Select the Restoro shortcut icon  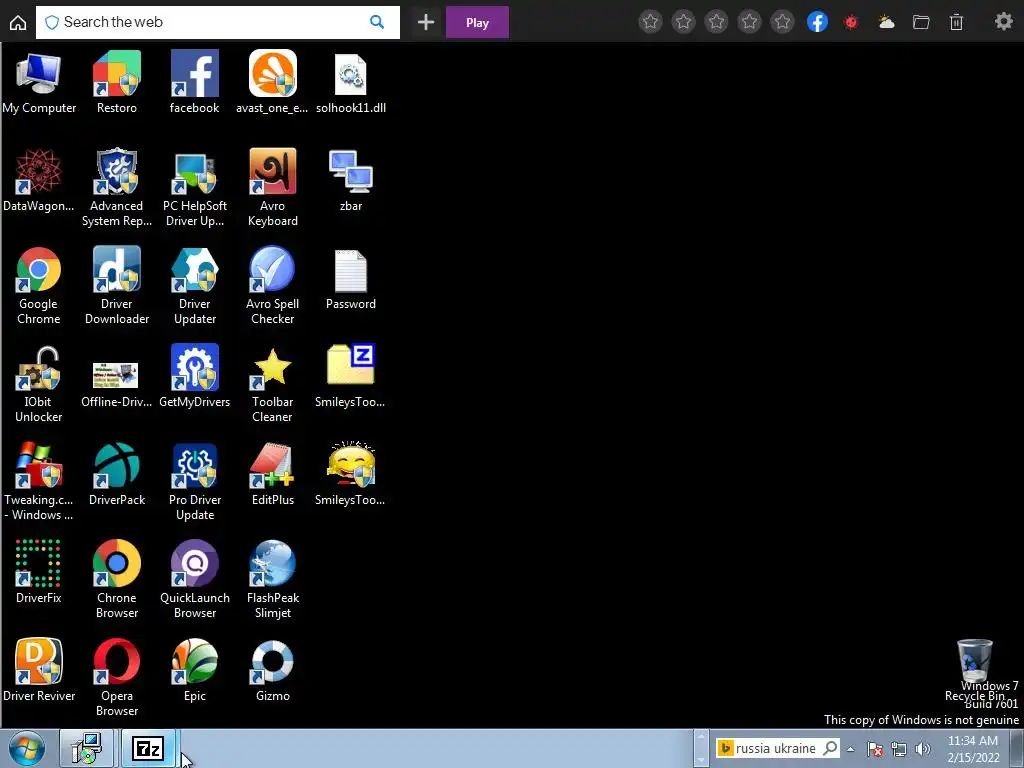[x=117, y=73]
